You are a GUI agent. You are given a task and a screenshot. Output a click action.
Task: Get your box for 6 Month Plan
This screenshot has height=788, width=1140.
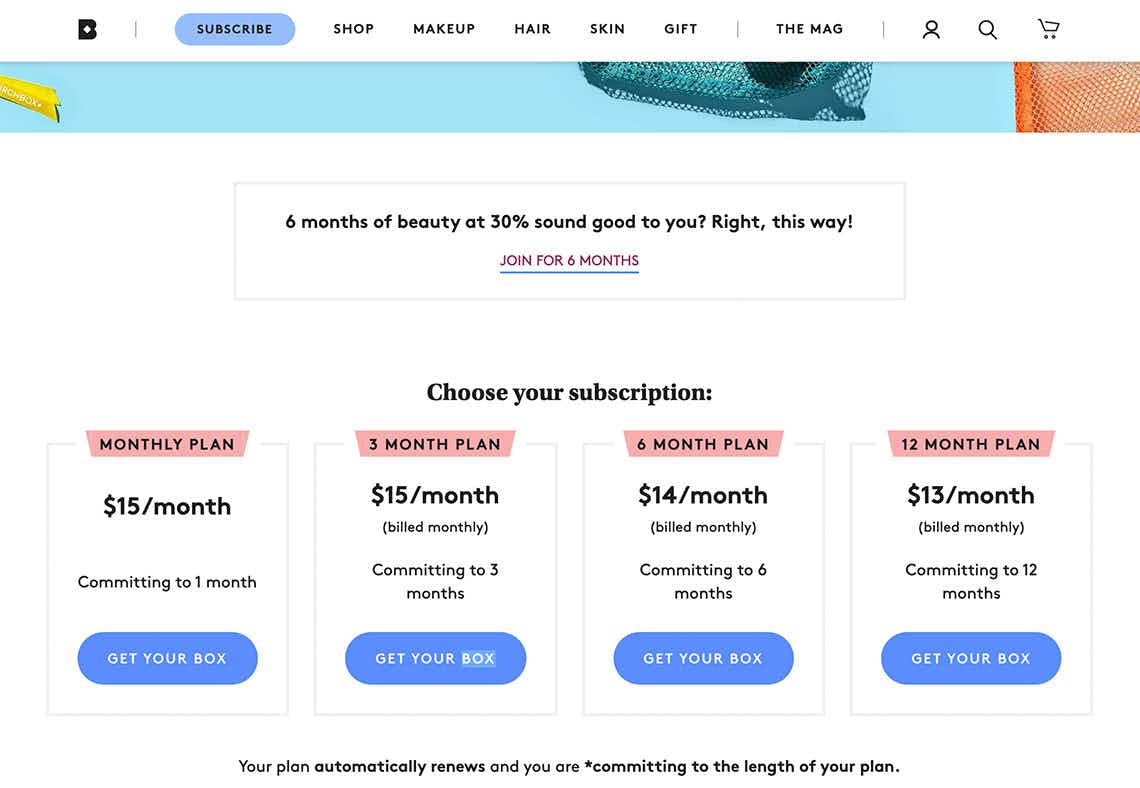pyautogui.click(x=703, y=658)
